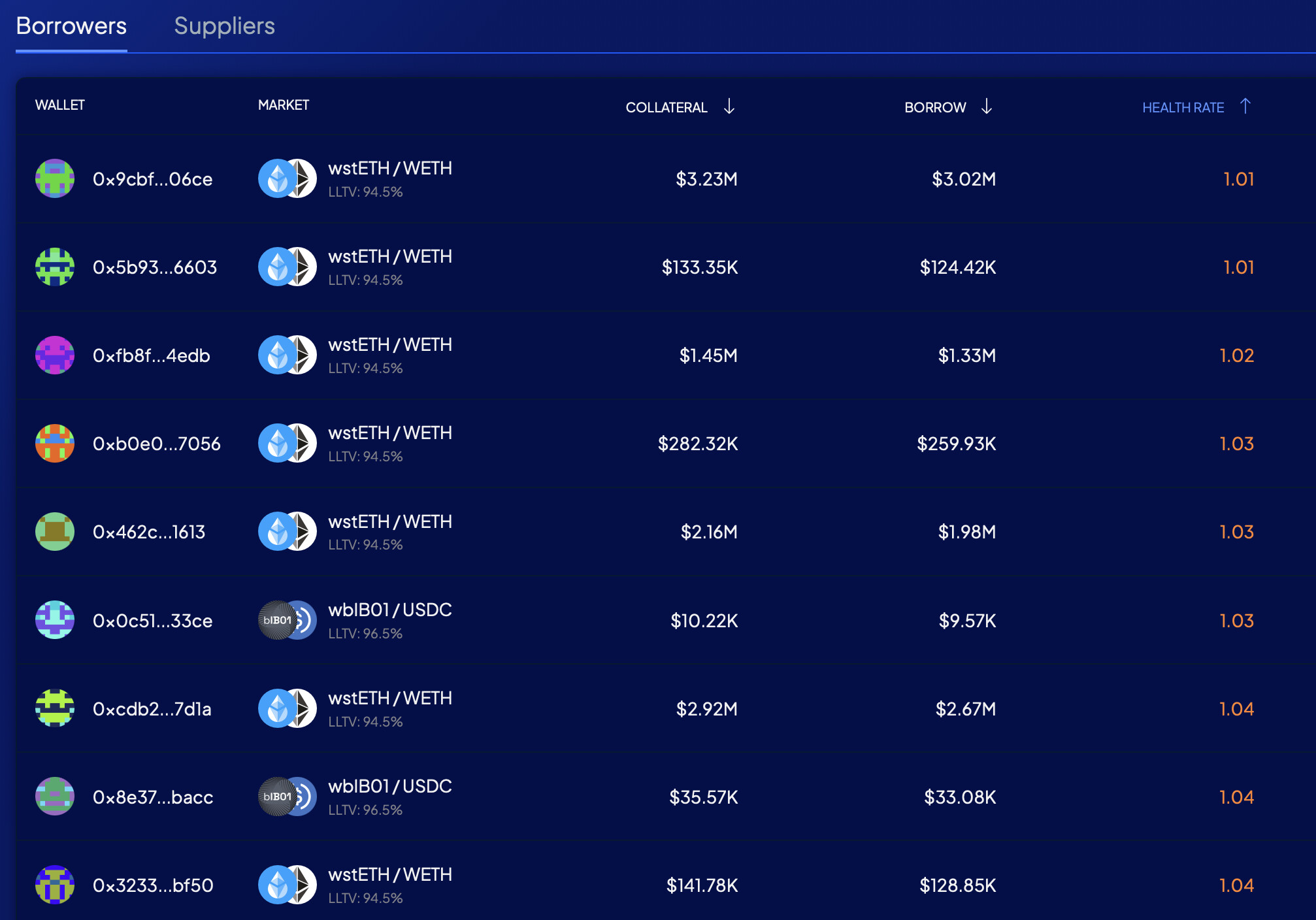Toggle Health Rate sort with the up arrow
This screenshot has width=1316, height=920.
(1245, 107)
